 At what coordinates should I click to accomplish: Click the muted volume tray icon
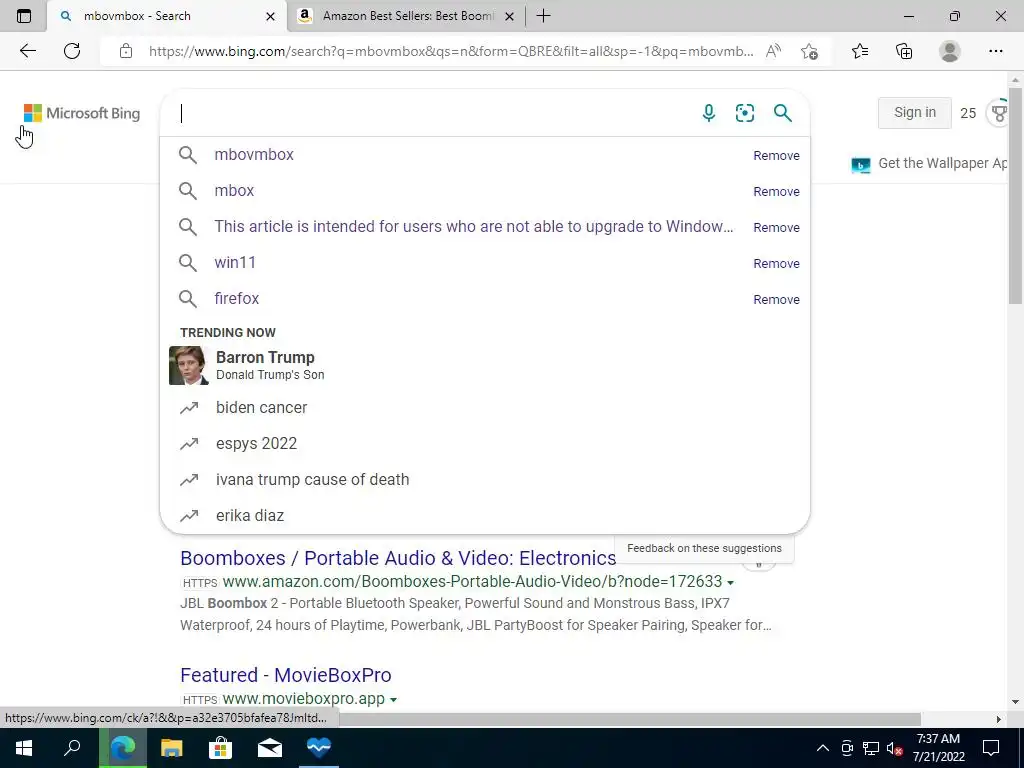pyautogui.click(x=894, y=748)
